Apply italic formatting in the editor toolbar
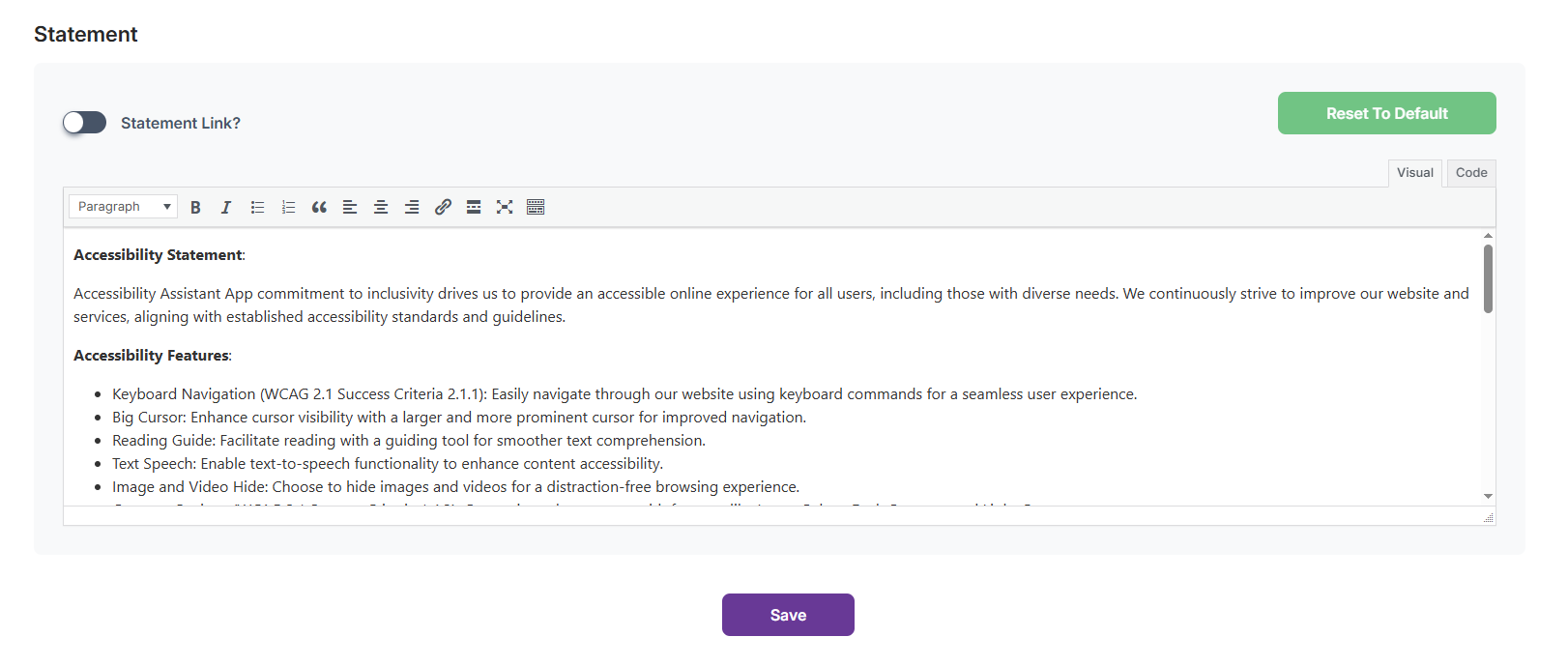 point(226,207)
